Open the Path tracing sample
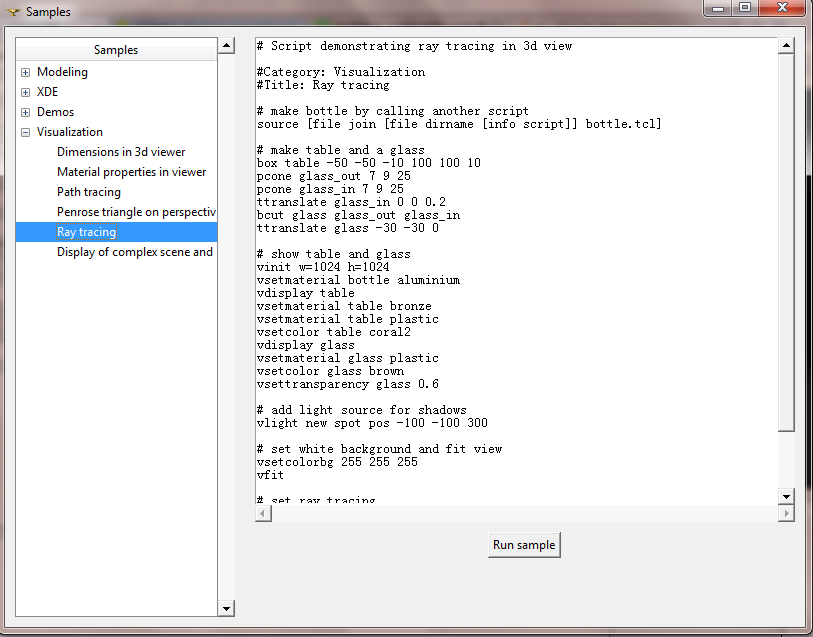 pyautogui.click(x=89, y=192)
